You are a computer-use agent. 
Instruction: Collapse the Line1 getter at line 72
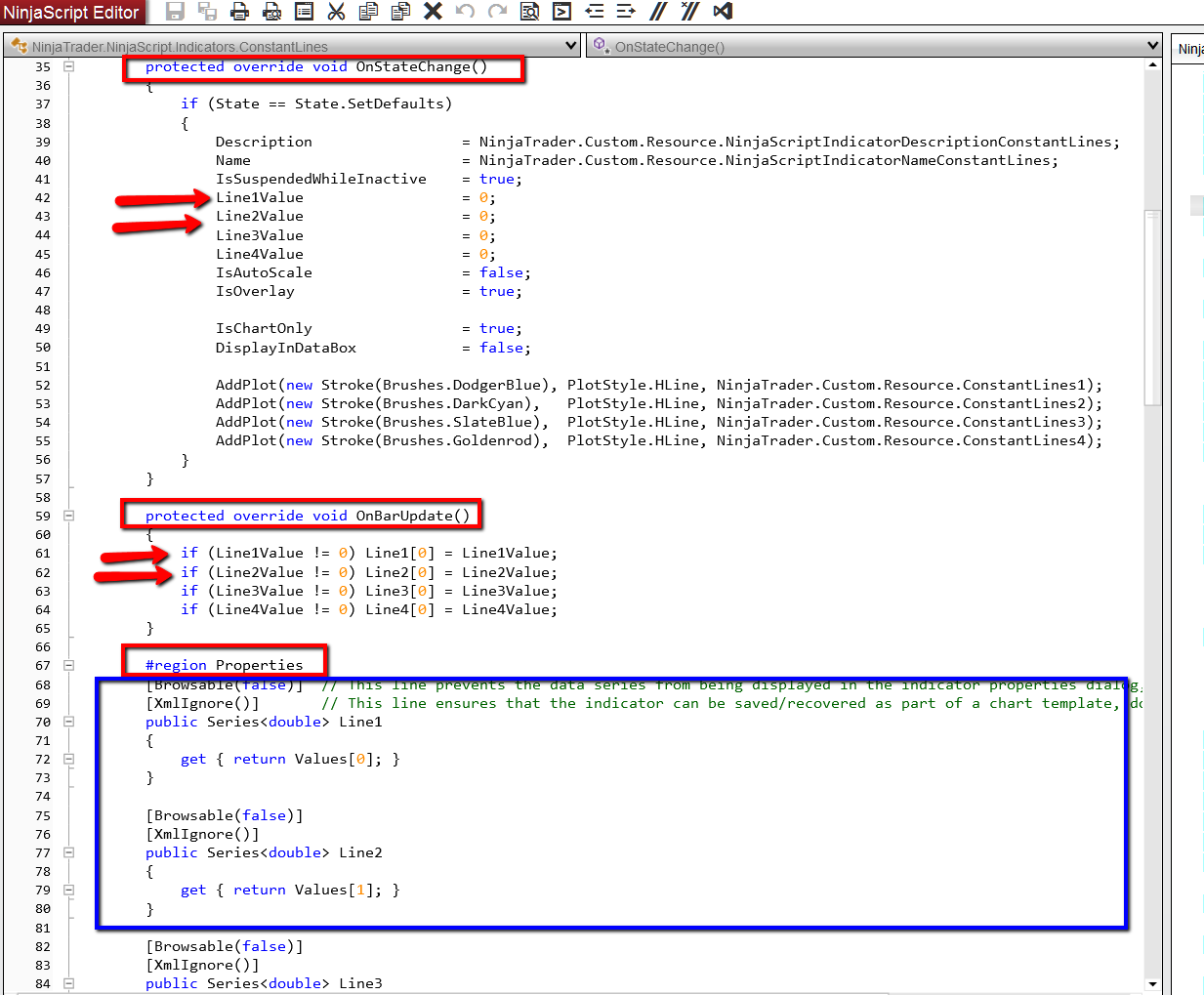tap(69, 759)
